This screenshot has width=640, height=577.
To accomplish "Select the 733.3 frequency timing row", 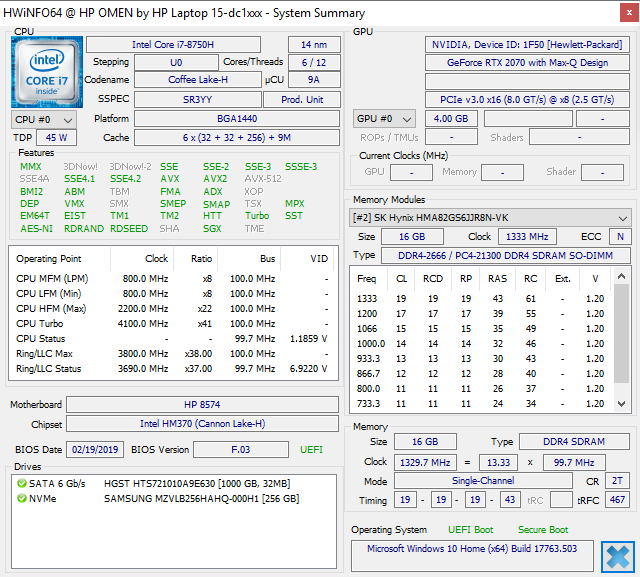I will [x=482, y=404].
